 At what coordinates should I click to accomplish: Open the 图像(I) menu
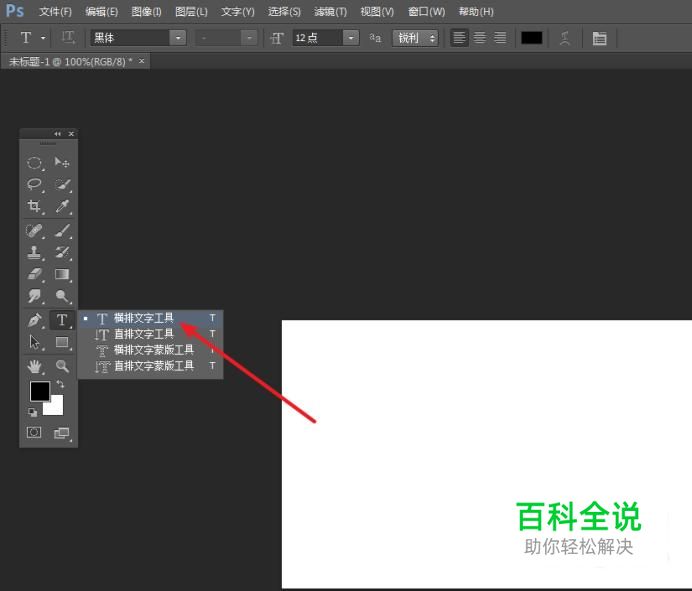(146, 11)
